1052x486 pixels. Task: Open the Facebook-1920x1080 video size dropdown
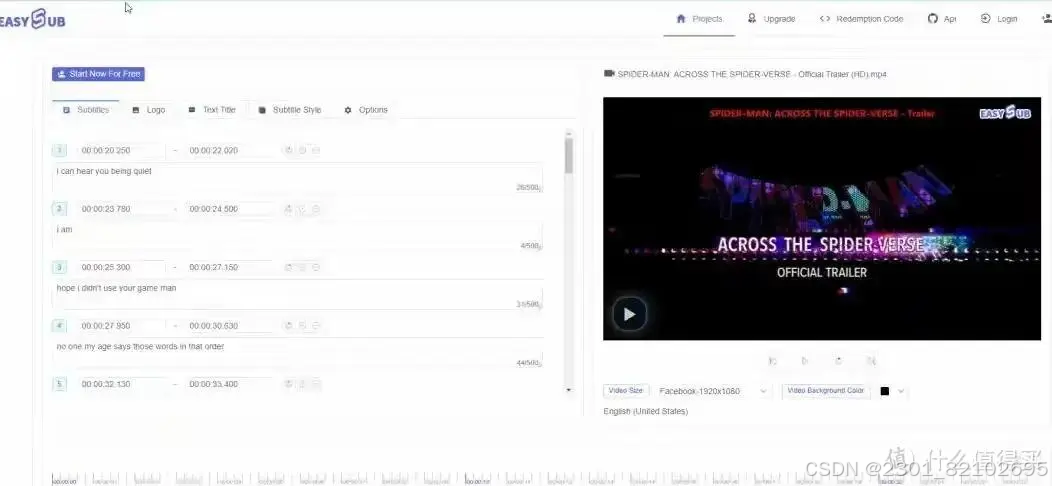(713, 391)
